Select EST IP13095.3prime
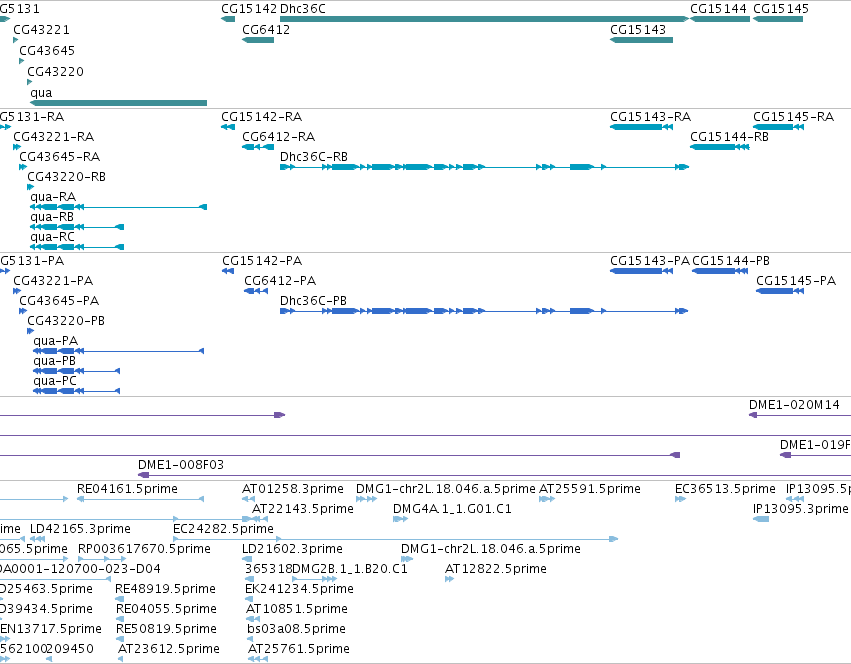This screenshot has height=664, width=851. pos(801,509)
